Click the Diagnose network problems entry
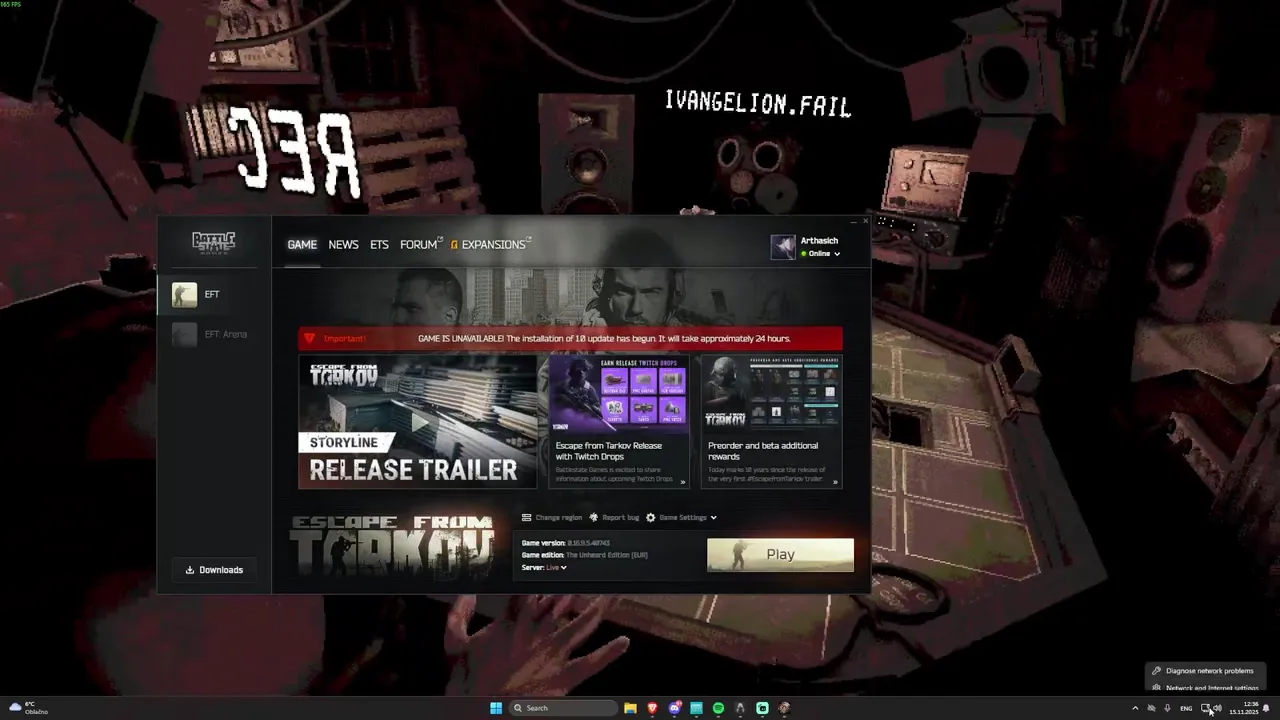 point(1205,671)
